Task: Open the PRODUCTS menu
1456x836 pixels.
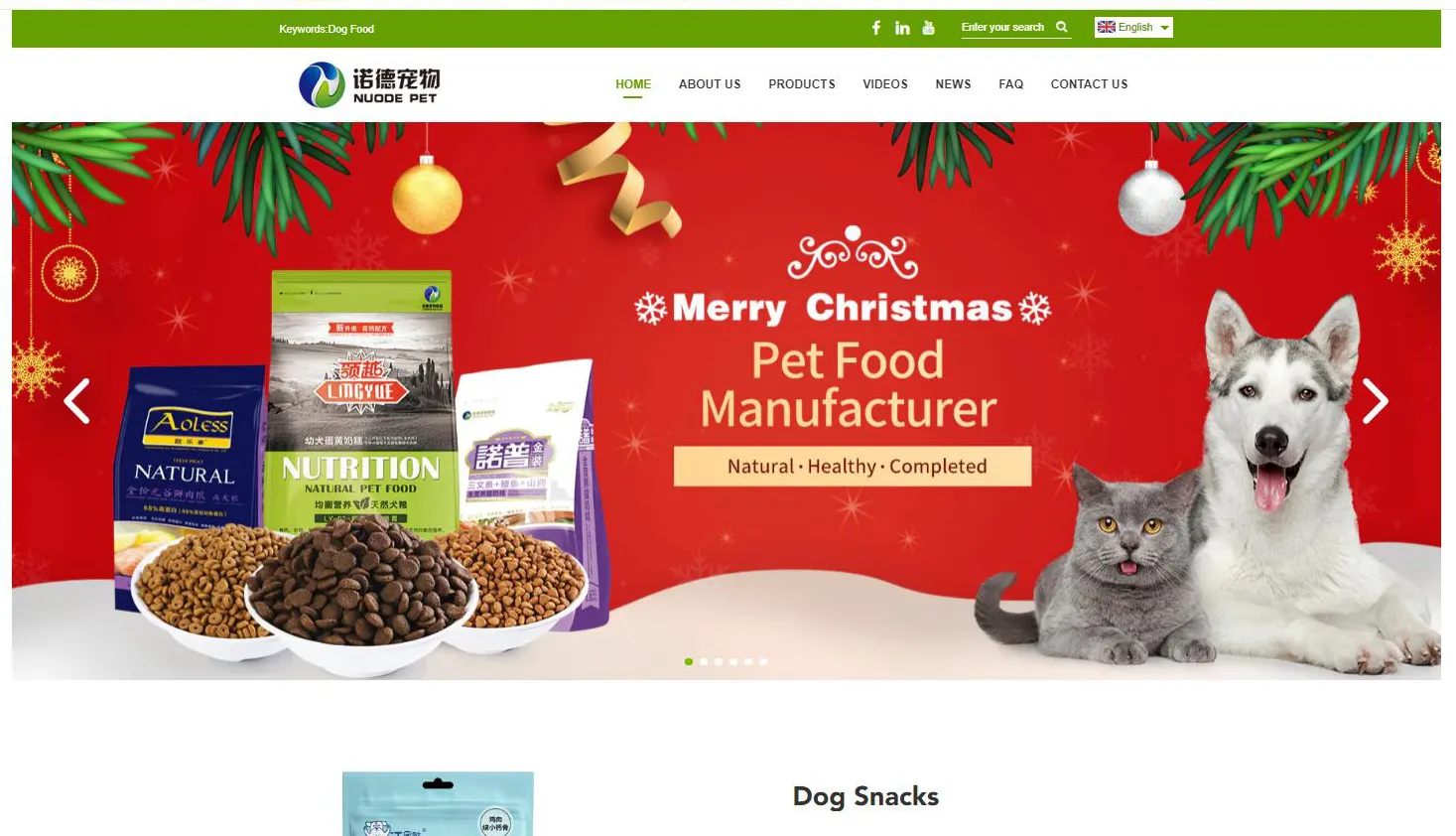Action: 802,84
